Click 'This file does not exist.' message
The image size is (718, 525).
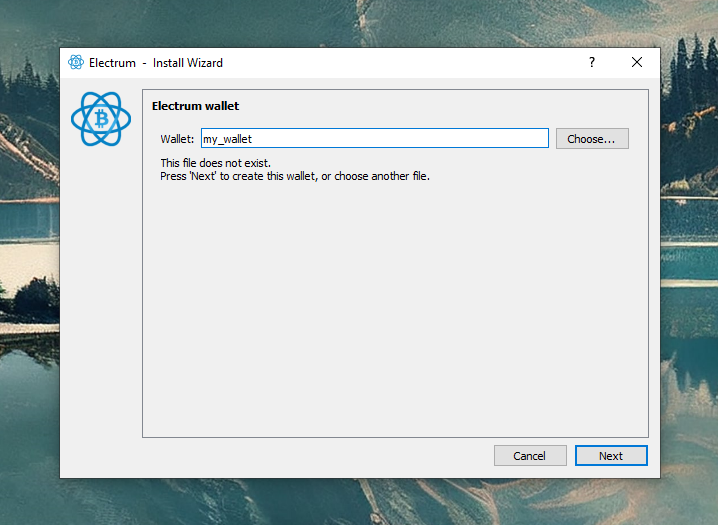215,163
